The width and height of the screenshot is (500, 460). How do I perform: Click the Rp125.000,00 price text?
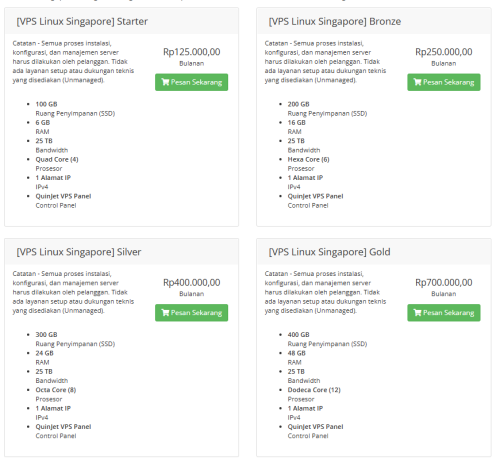click(192, 52)
